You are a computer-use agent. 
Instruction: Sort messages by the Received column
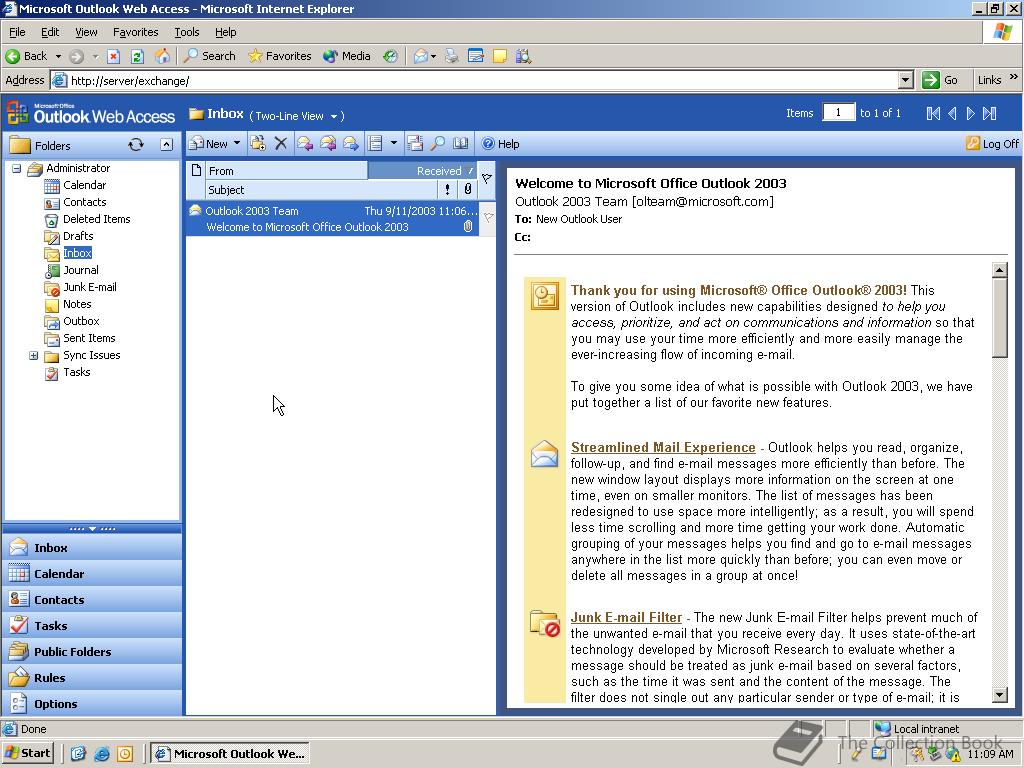click(x=422, y=171)
